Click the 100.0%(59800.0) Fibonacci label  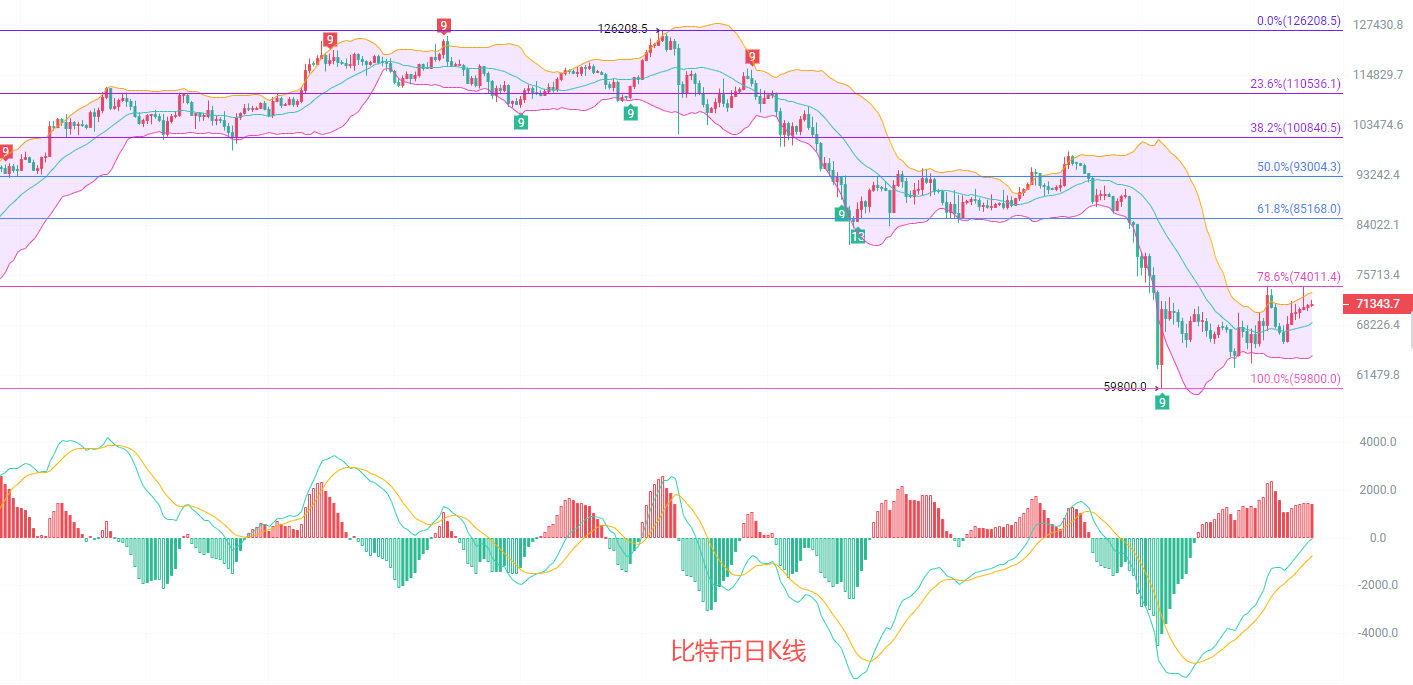[1295, 379]
